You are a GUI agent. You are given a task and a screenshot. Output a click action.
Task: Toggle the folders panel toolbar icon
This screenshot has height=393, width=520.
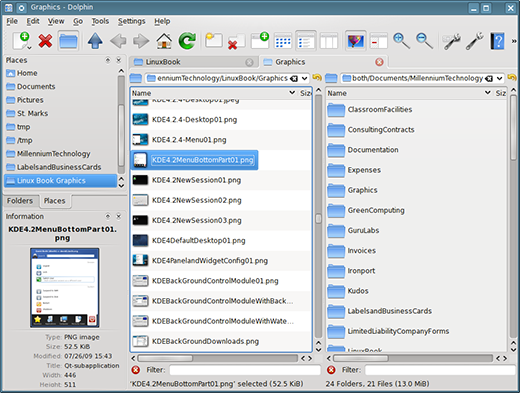(x=68, y=41)
